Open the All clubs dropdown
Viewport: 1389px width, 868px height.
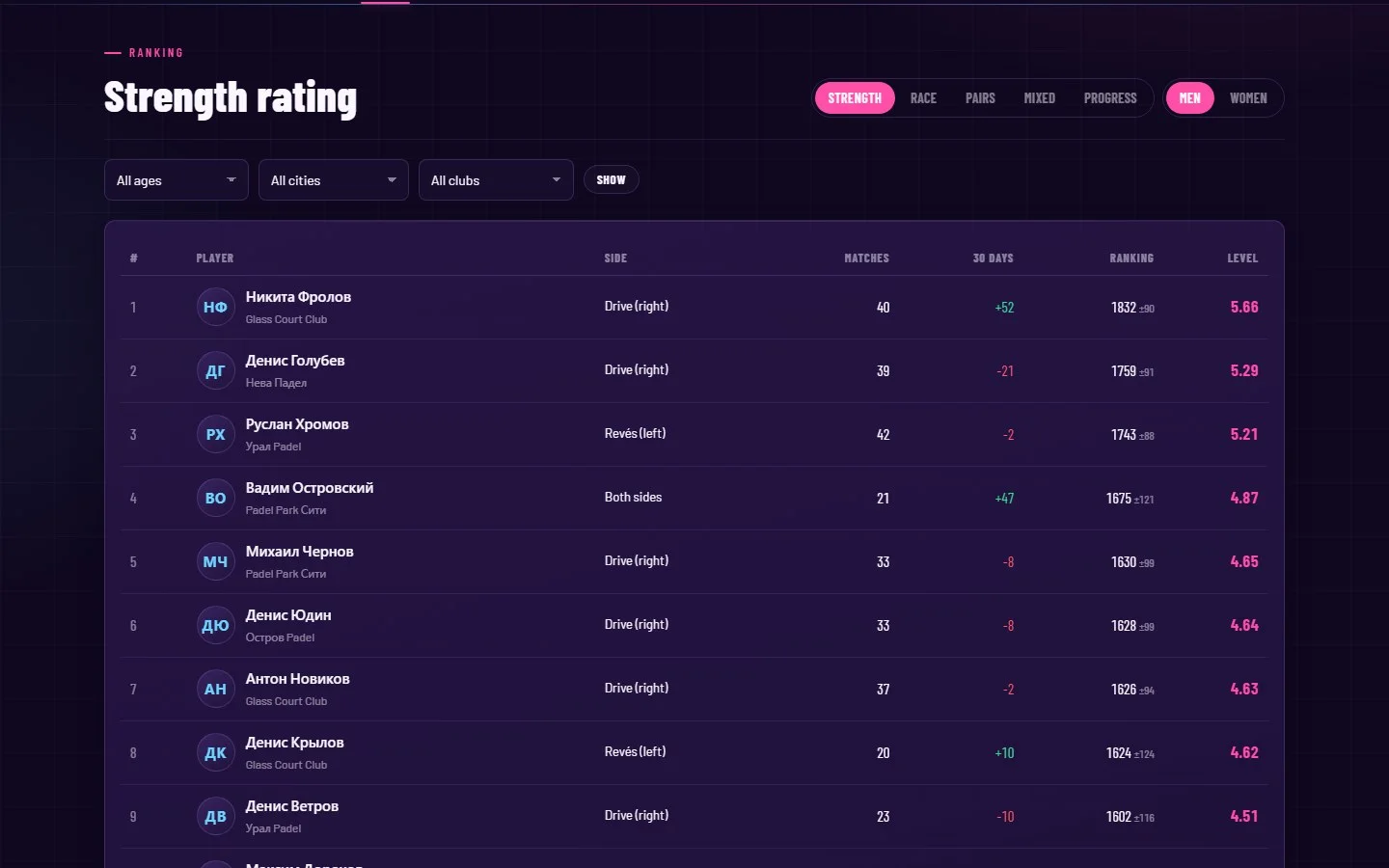coord(496,180)
